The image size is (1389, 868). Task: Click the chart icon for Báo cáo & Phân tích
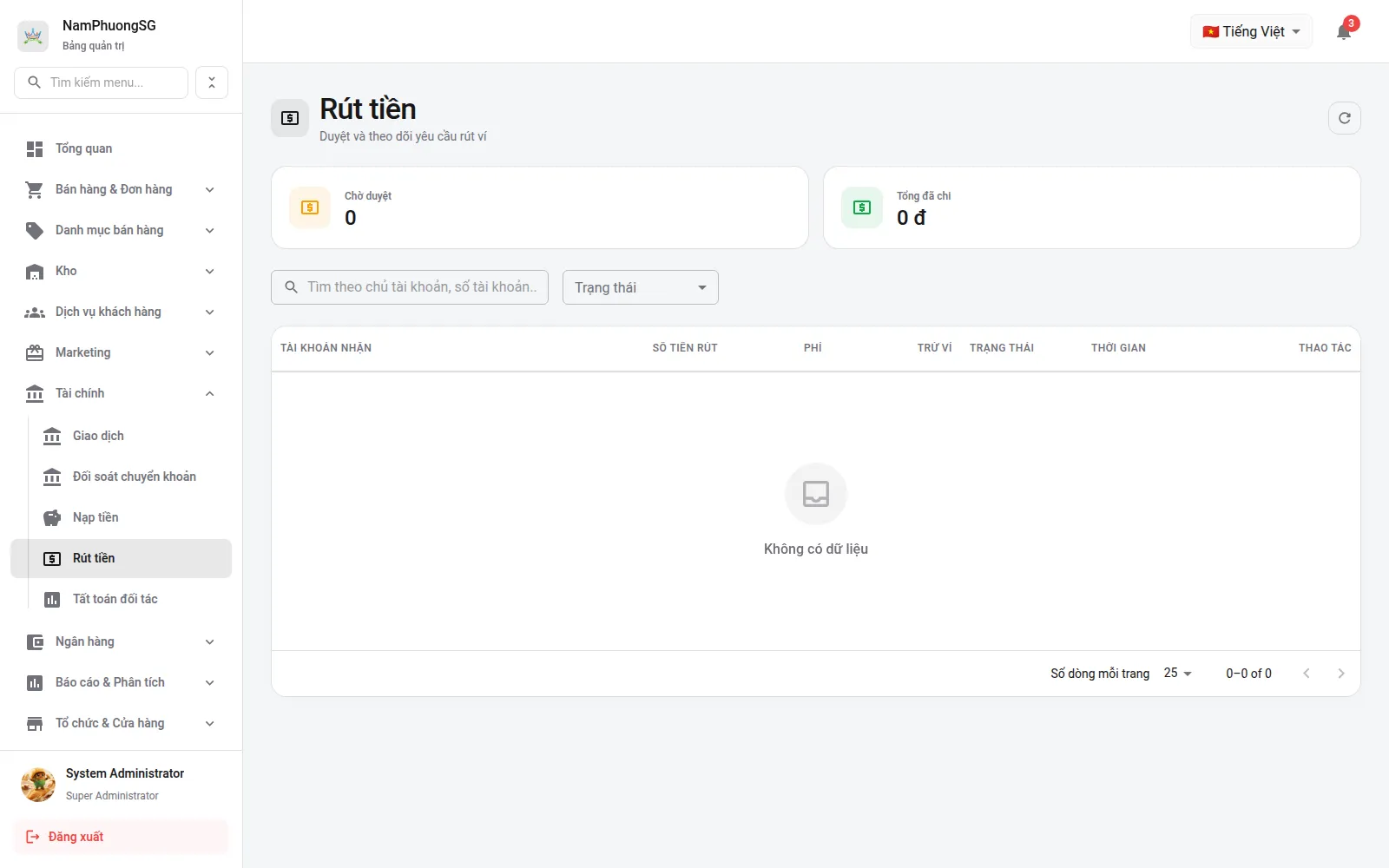click(x=35, y=683)
